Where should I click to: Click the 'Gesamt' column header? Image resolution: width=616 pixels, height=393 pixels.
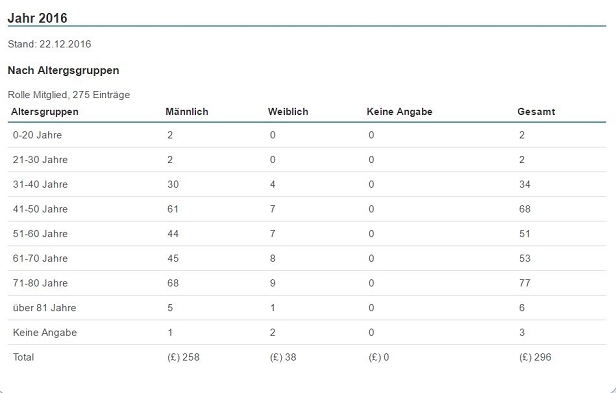(x=536, y=112)
